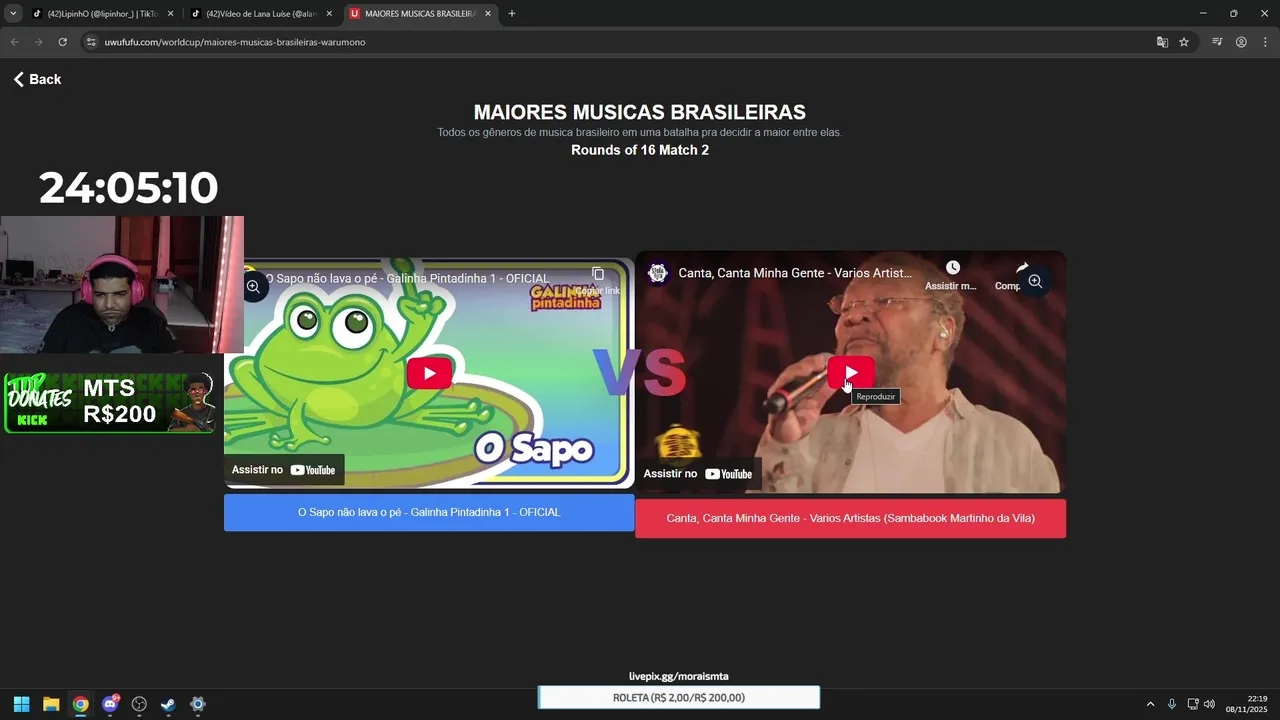The image size is (1280, 720).
Task: Close the Vídeo de Lana Luíse tab
Action: tap(329, 14)
